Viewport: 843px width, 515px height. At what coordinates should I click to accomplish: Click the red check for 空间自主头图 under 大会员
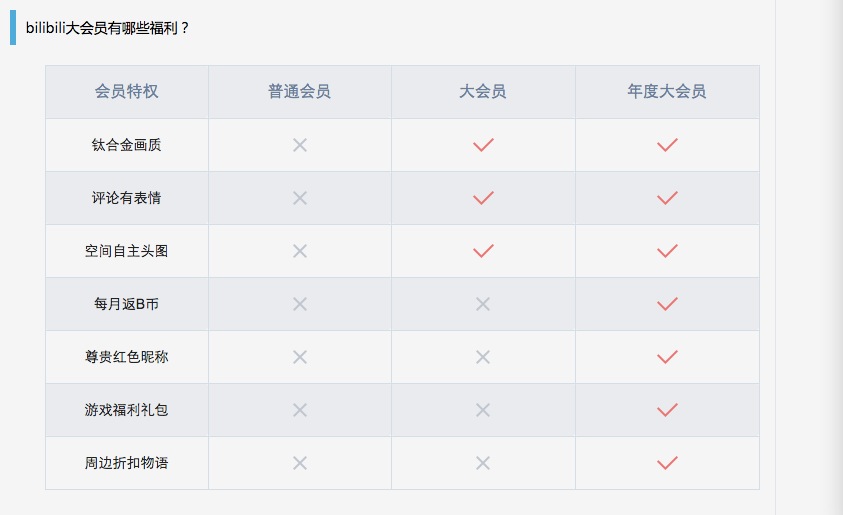coord(483,251)
